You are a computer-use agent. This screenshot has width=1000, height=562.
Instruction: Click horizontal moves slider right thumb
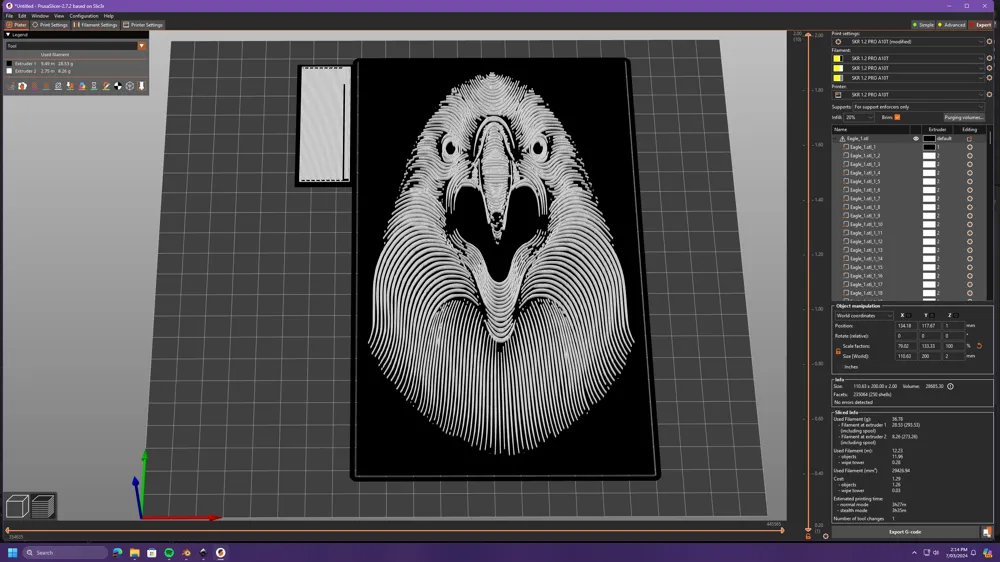click(783, 531)
